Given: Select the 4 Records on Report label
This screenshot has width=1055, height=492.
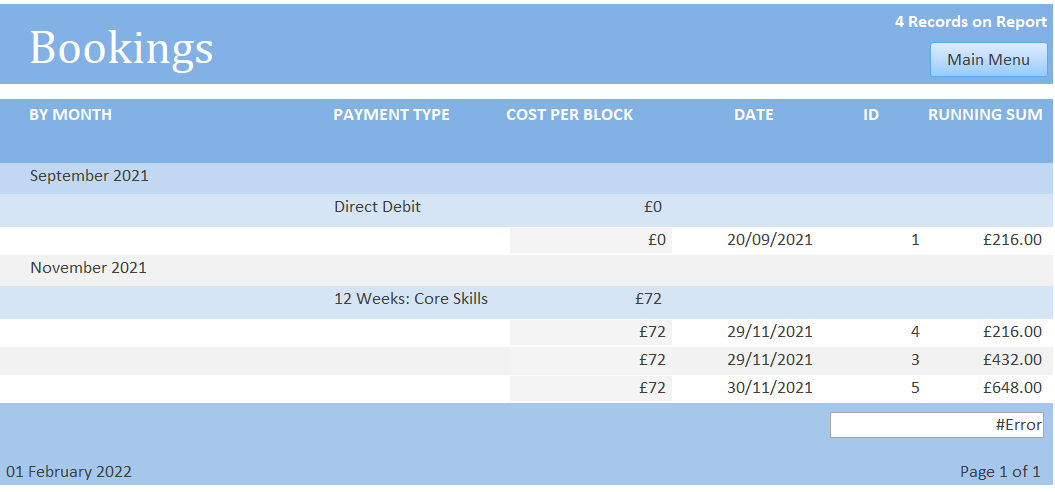Looking at the screenshot, I should pyautogui.click(x=970, y=22).
